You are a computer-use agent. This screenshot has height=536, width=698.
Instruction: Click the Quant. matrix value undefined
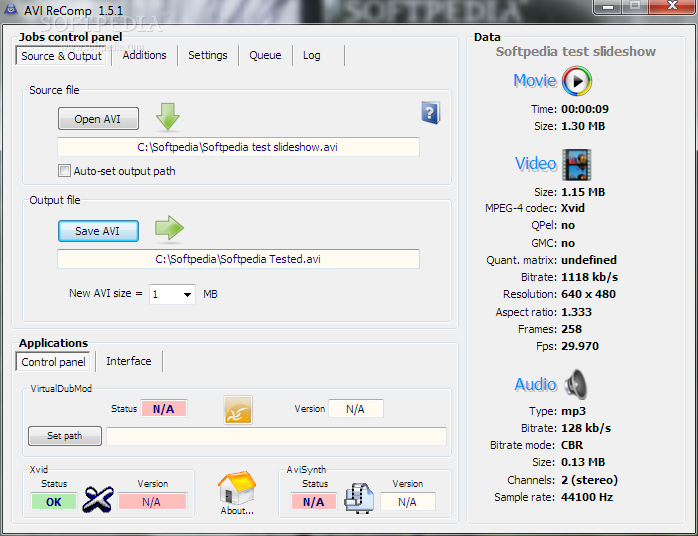pos(588,260)
